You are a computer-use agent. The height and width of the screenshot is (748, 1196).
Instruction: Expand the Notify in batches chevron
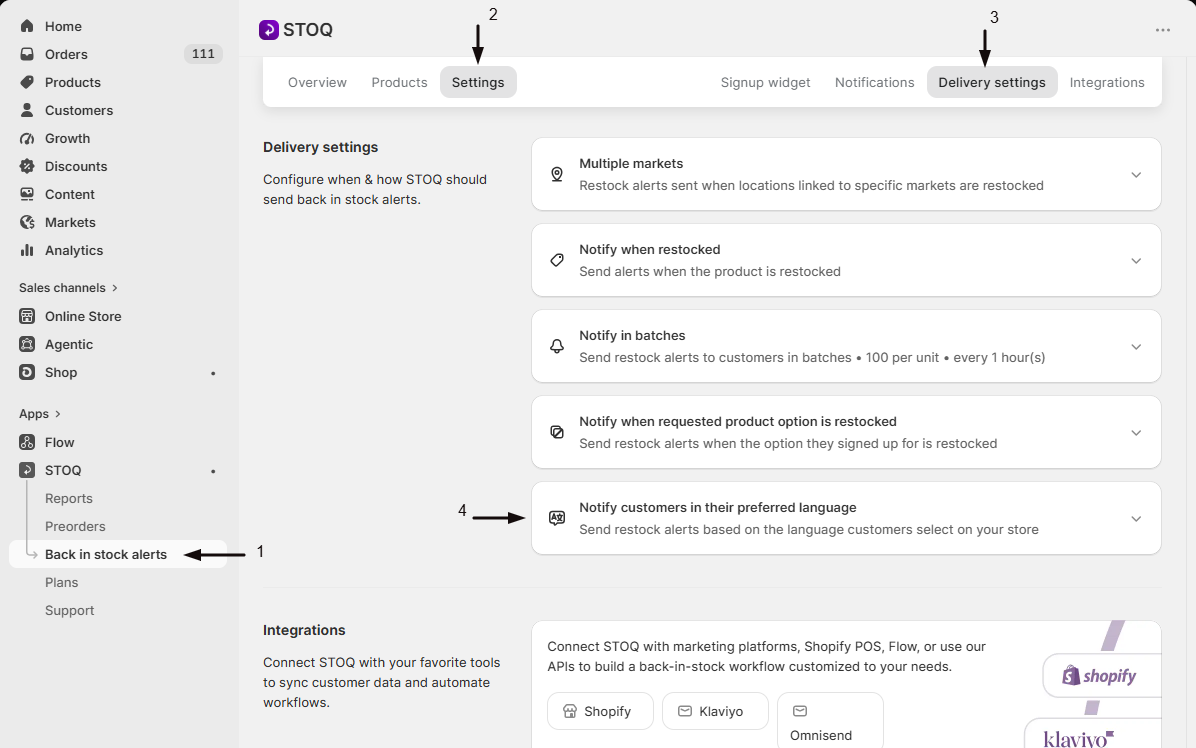pyautogui.click(x=1136, y=347)
